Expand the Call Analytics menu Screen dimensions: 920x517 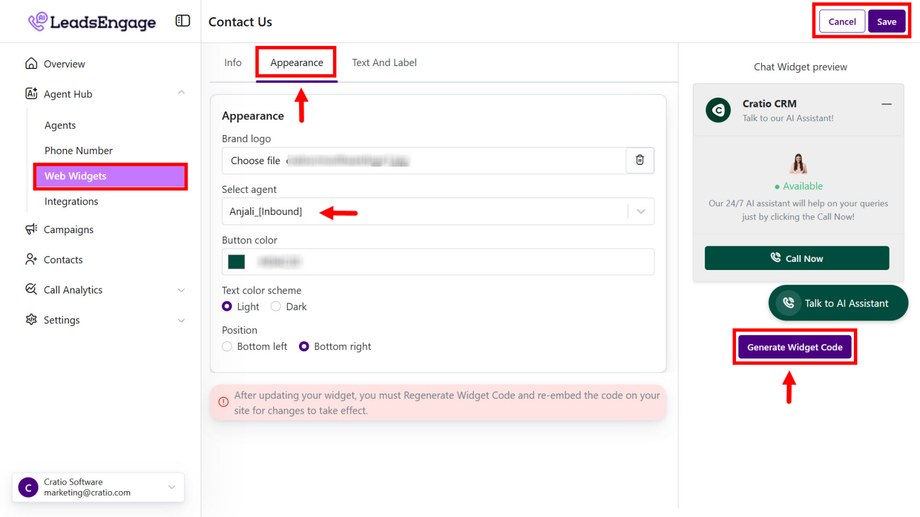(x=181, y=290)
